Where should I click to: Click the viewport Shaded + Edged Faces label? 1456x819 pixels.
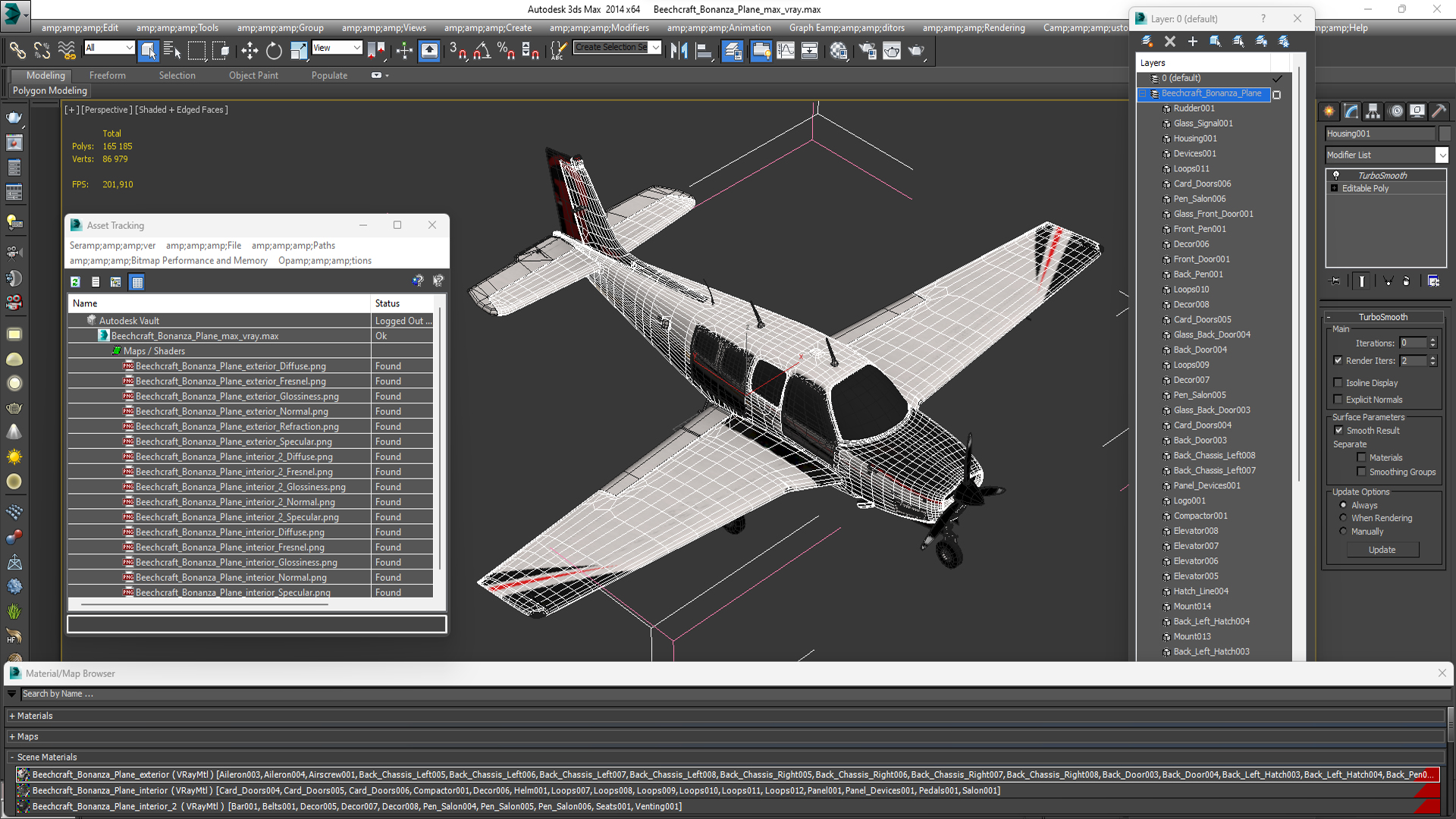click(181, 110)
